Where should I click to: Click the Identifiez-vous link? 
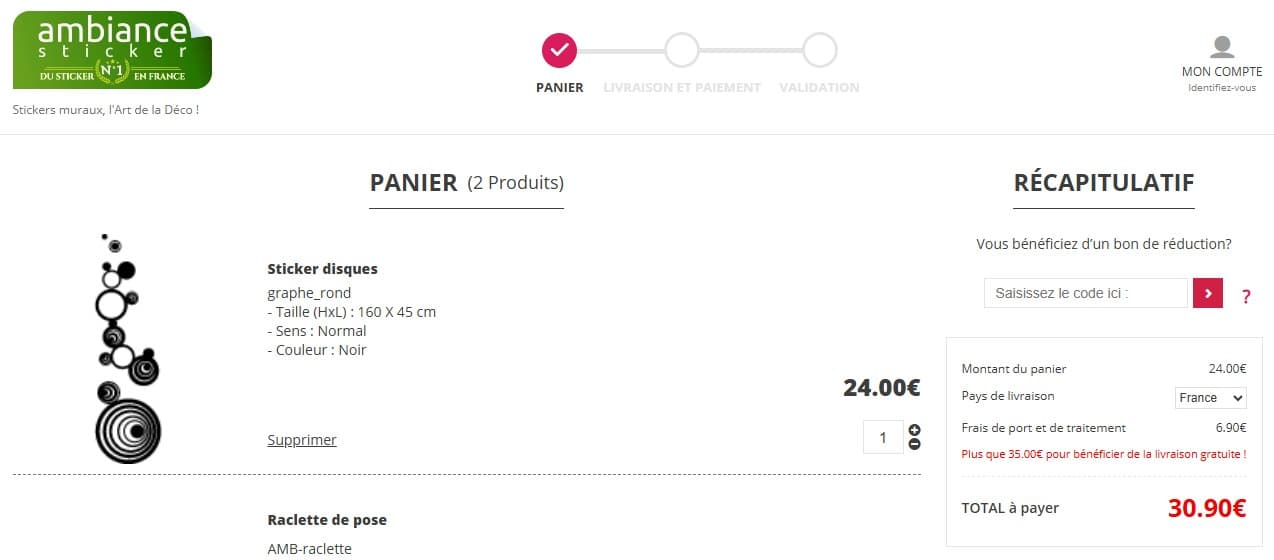[x=1221, y=88]
